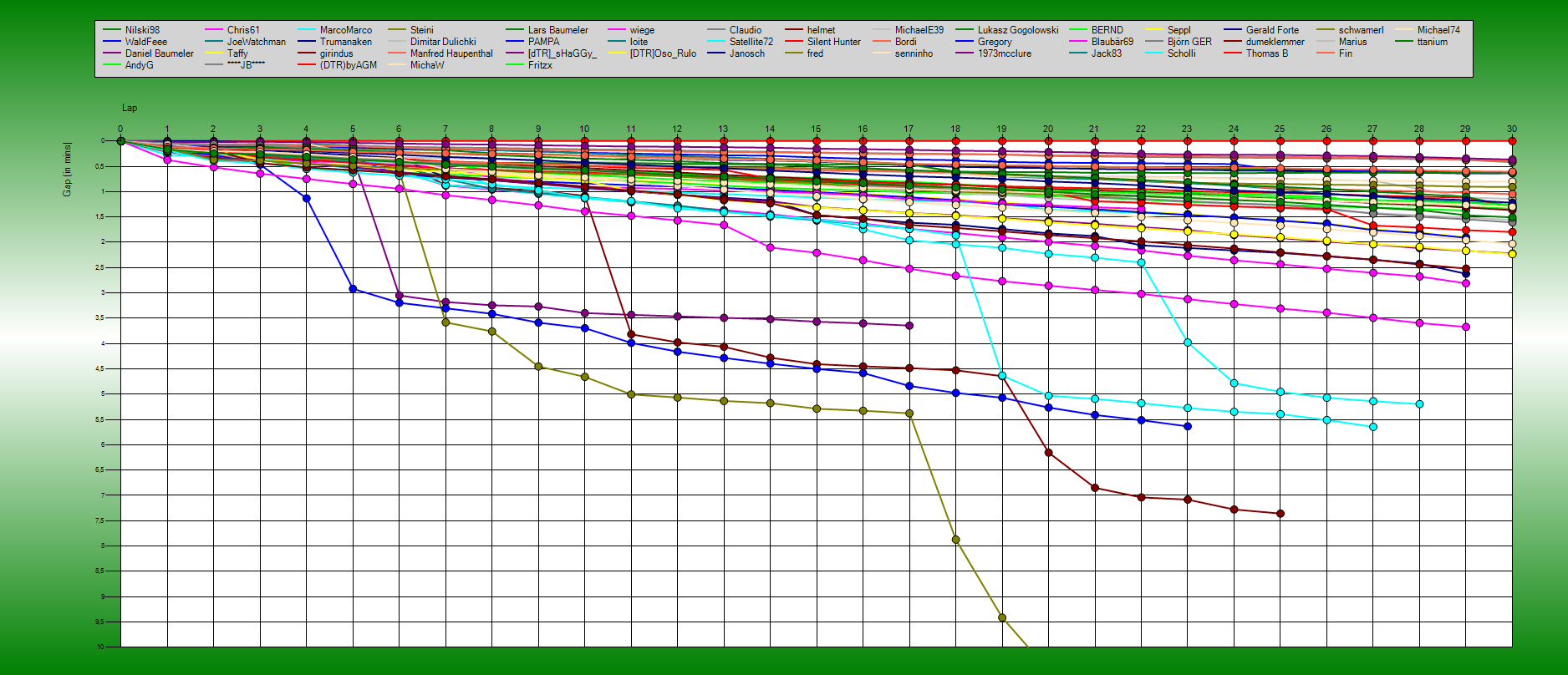Click the dark red data point at lap 25
The image size is (1568, 675).
click(1280, 514)
